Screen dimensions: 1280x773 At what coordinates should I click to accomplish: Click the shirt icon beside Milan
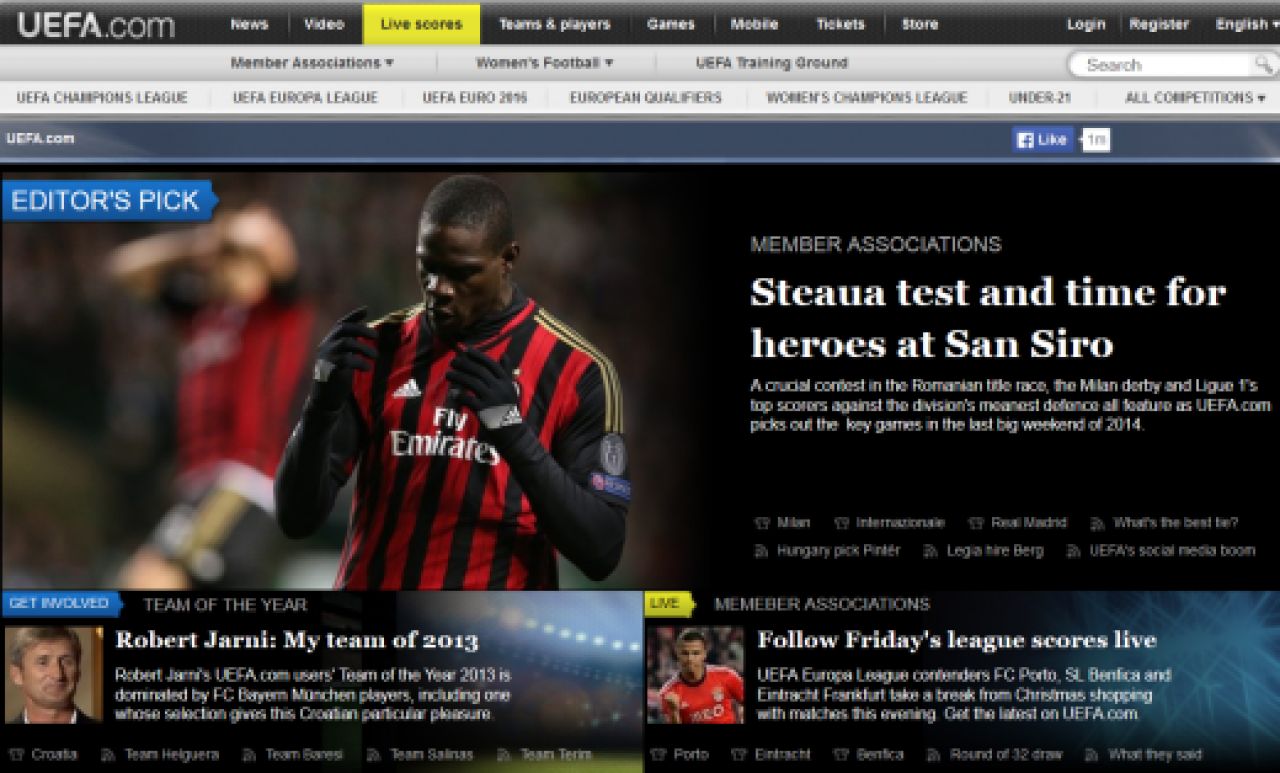pyautogui.click(x=762, y=523)
